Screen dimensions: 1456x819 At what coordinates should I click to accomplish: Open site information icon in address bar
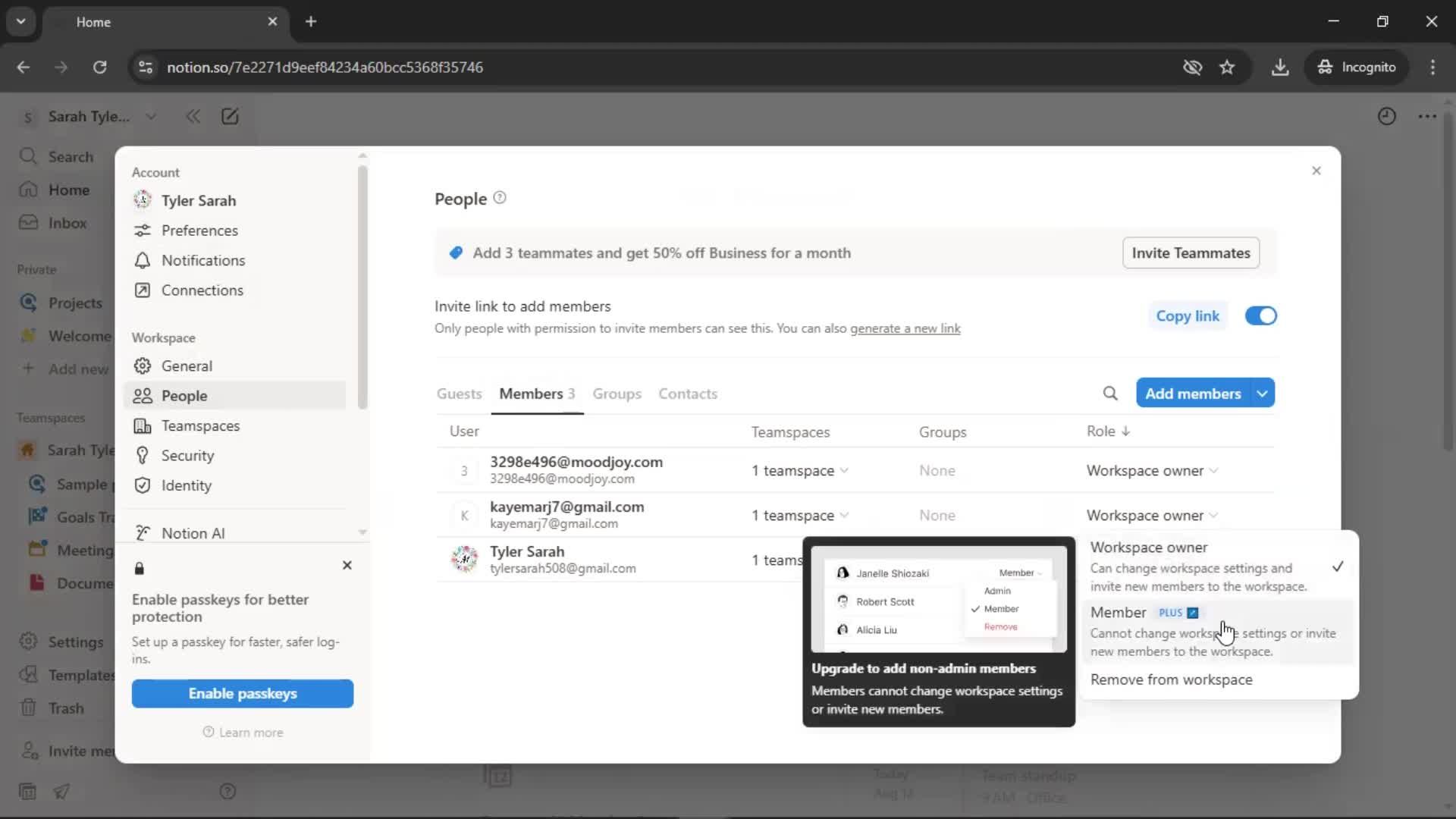146,67
